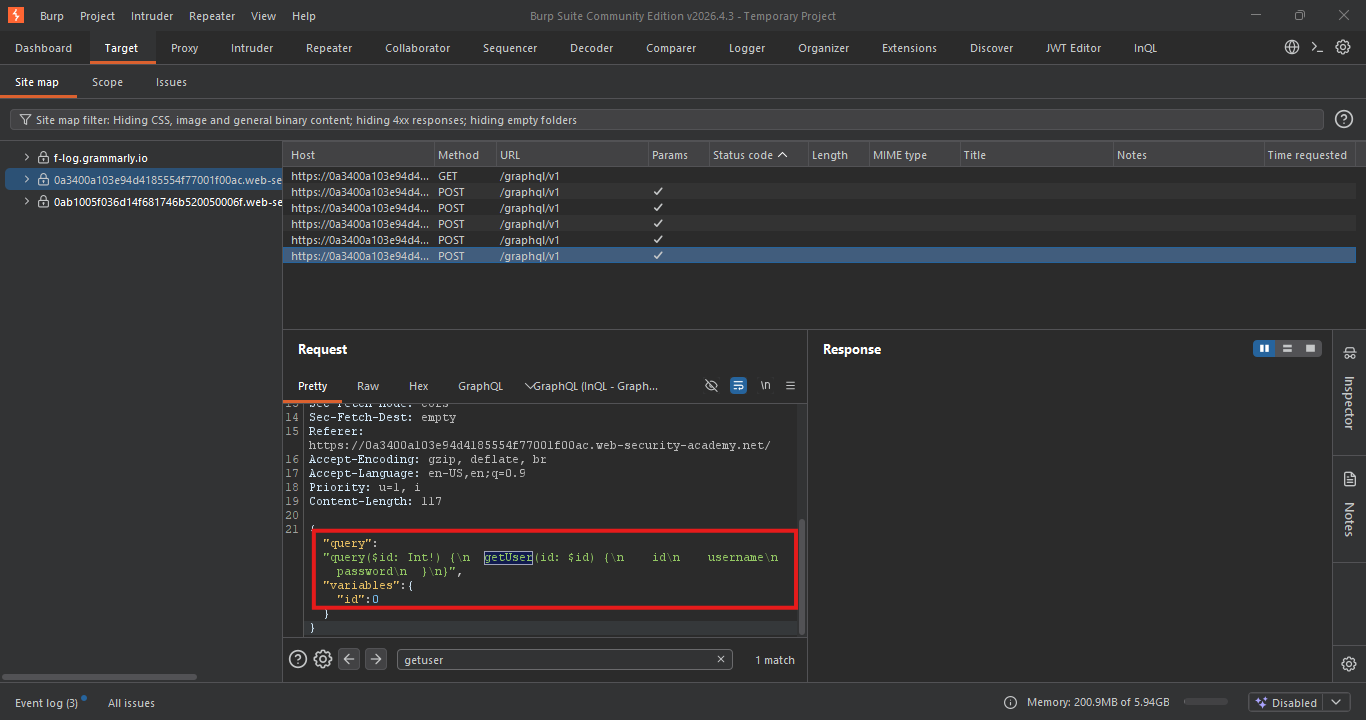Viewport: 1366px width, 720px height.
Task: Click the site map filter funnel icon
Action: coord(26,120)
